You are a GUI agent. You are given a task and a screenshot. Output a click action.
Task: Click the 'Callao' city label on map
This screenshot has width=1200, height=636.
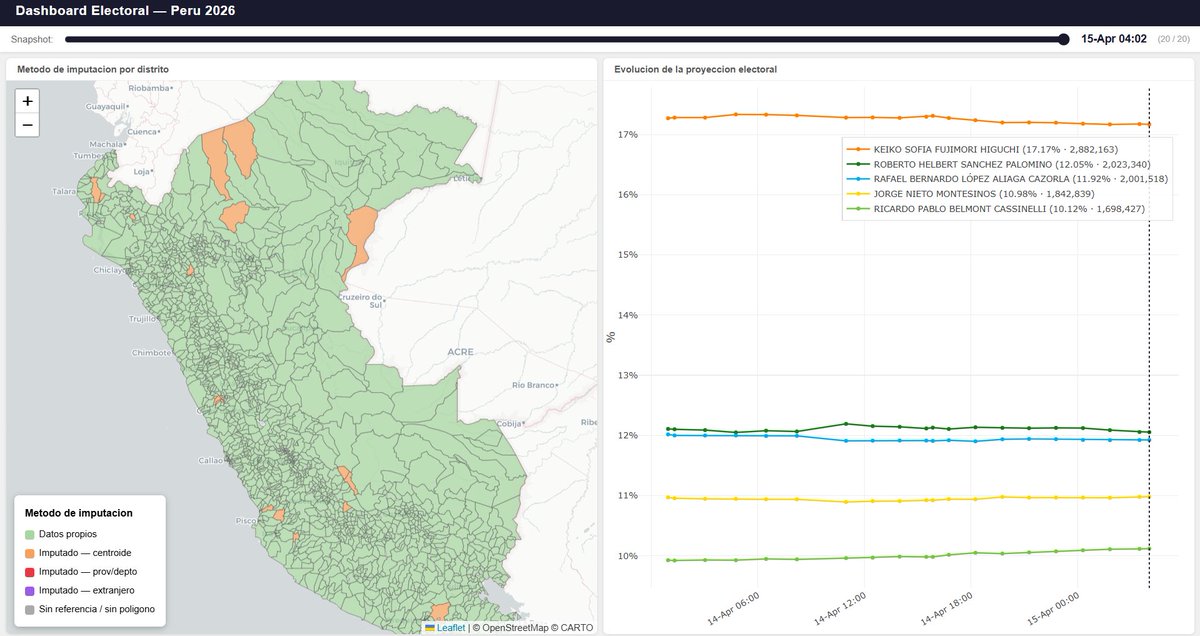click(x=212, y=461)
